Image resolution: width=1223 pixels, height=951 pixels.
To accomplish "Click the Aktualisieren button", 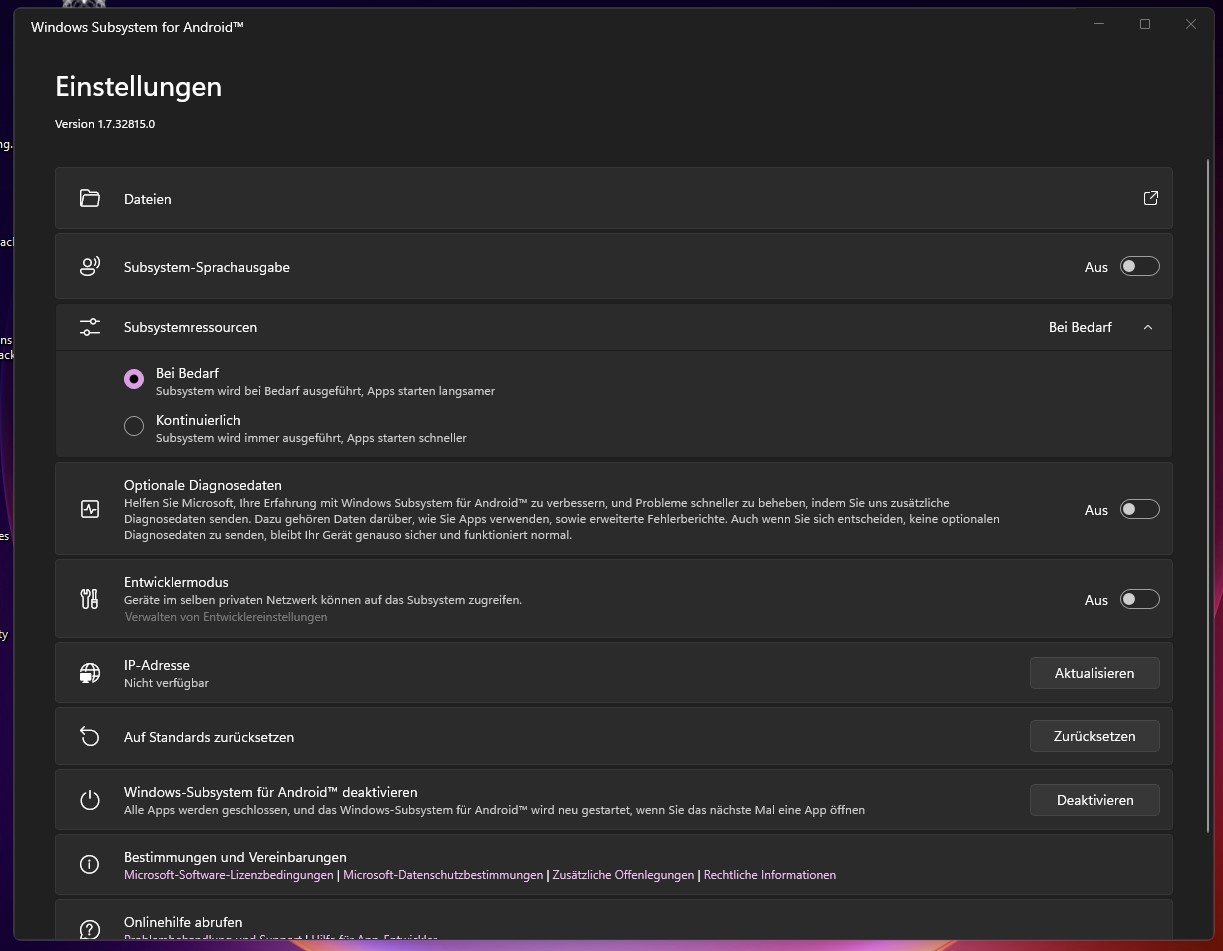I will tap(1095, 673).
